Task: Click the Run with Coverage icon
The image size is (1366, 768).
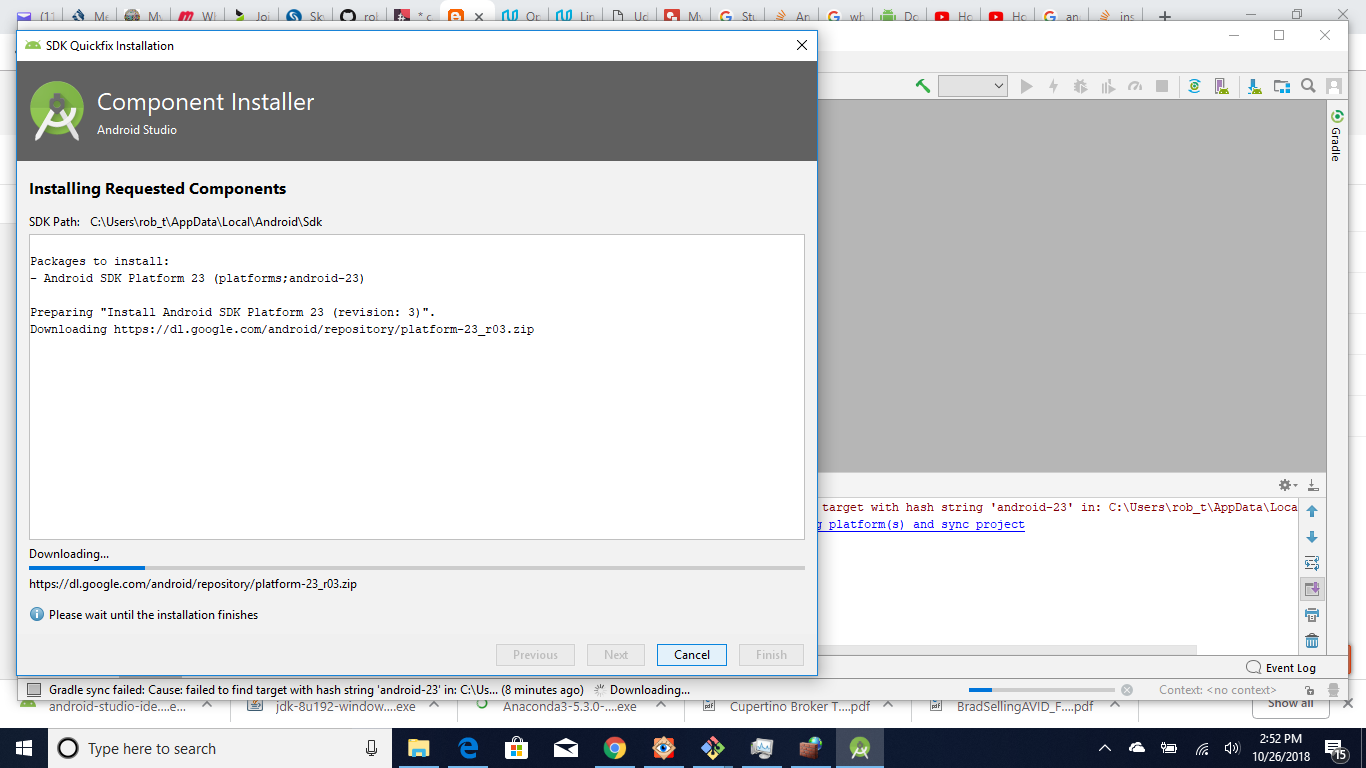Action: point(1107,87)
